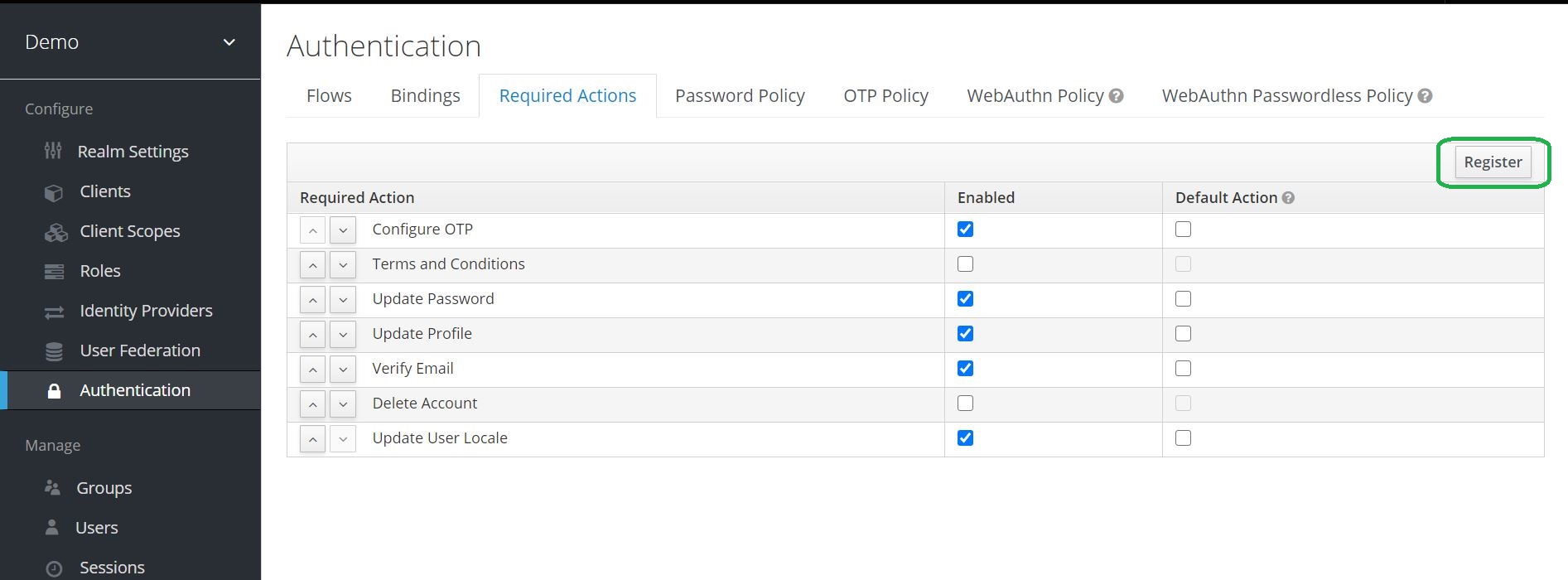Switch to the Password Policy tab

[x=740, y=96]
